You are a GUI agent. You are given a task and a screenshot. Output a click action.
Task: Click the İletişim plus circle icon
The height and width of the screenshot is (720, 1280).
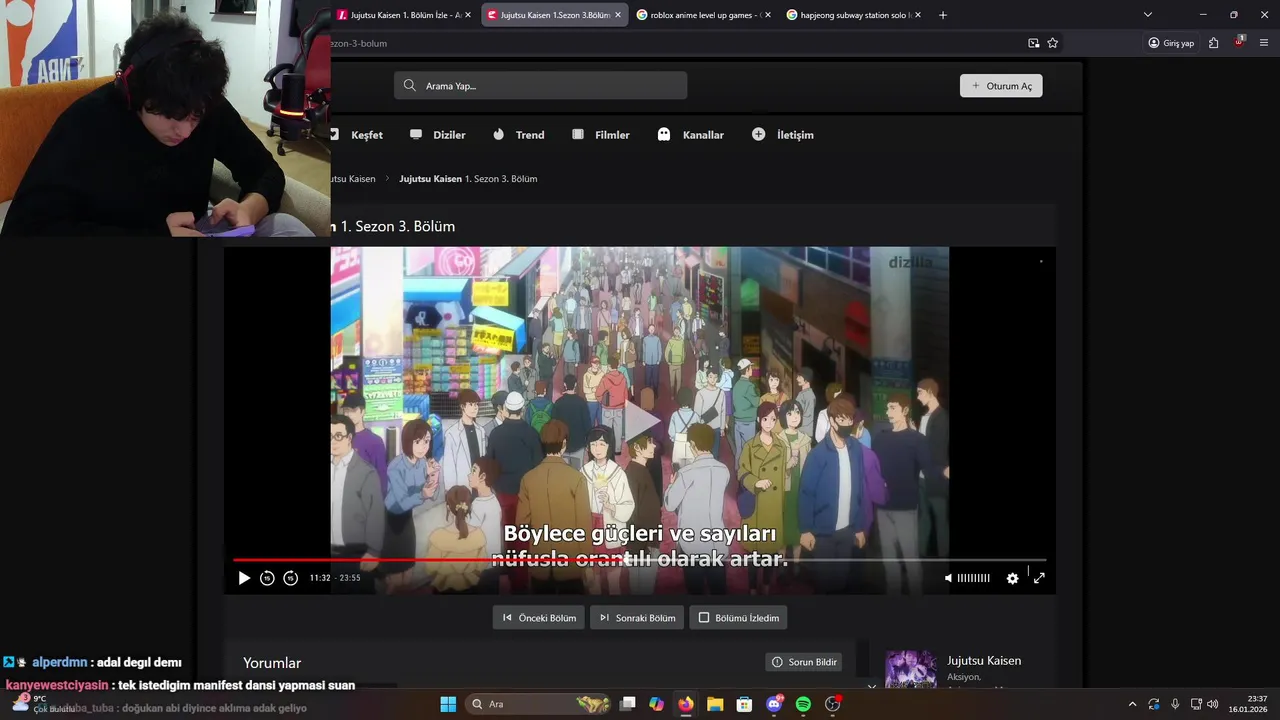(x=759, y=134)
